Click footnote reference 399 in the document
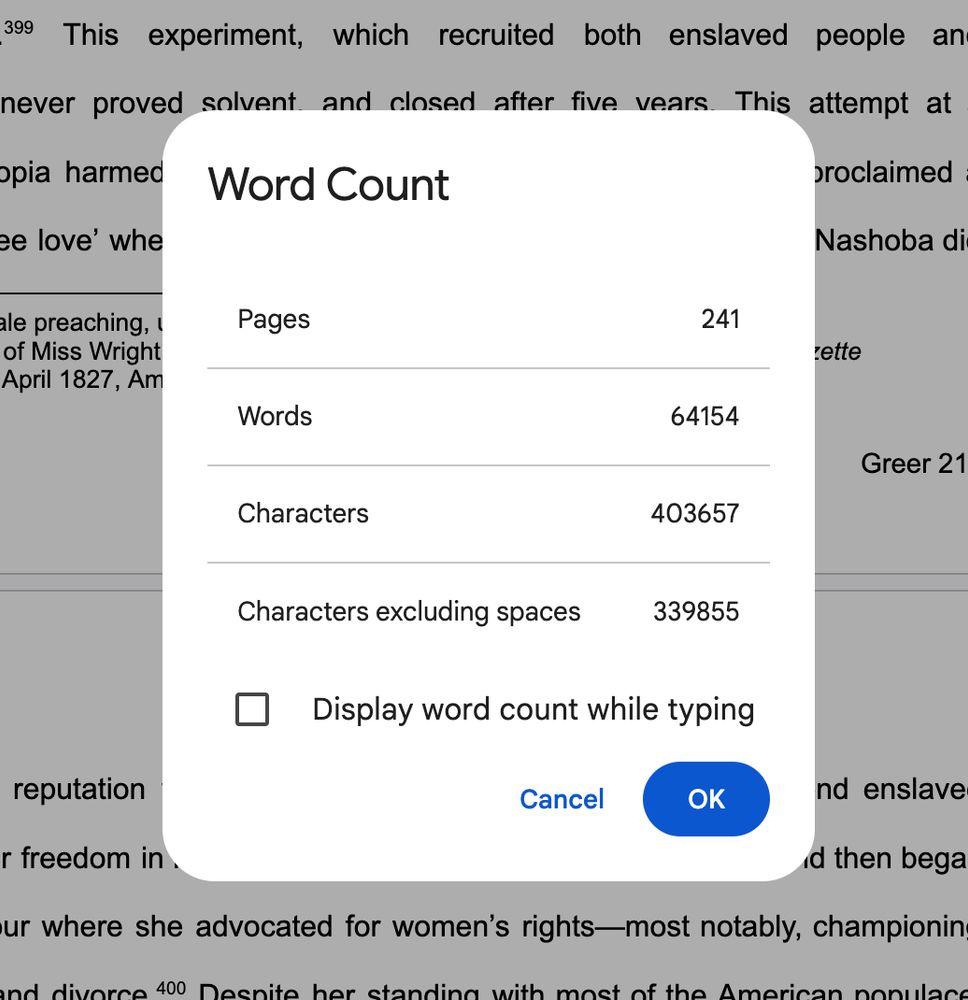The height and width of the screenshot is (1000, 968). pos(18,27)
